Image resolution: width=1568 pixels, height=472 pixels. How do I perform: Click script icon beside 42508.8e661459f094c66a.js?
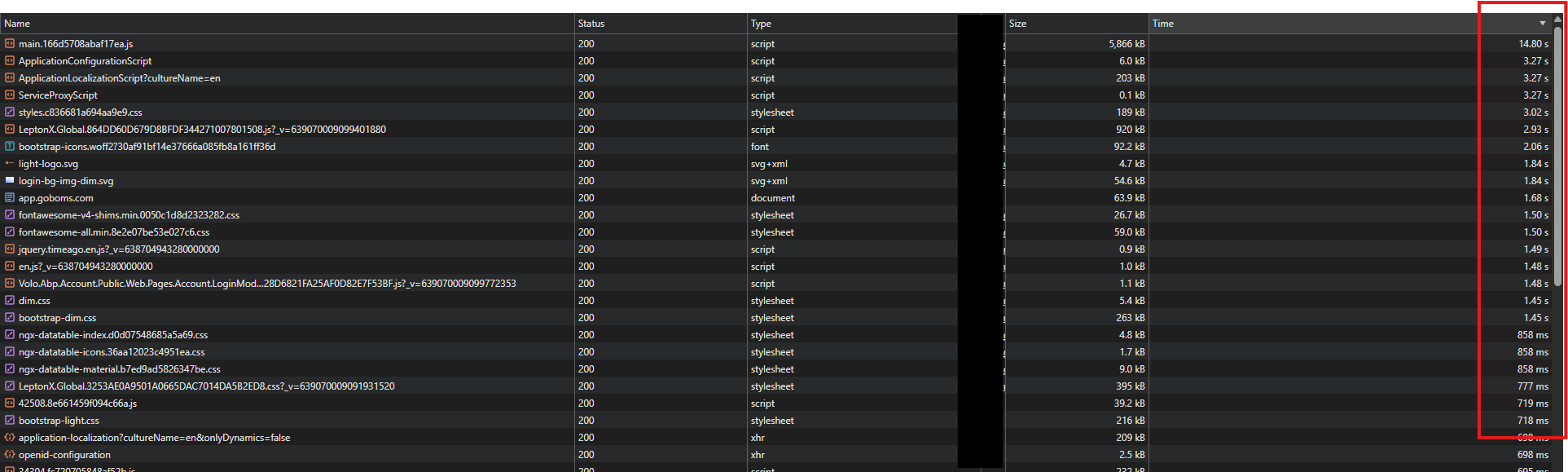10,403
